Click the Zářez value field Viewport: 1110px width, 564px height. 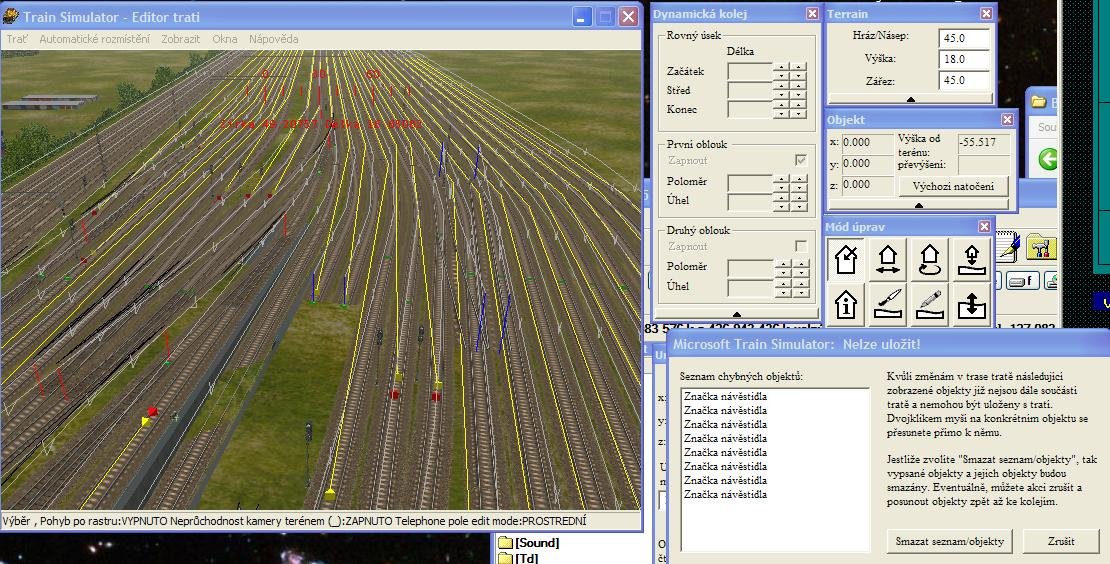coord(964,81)
